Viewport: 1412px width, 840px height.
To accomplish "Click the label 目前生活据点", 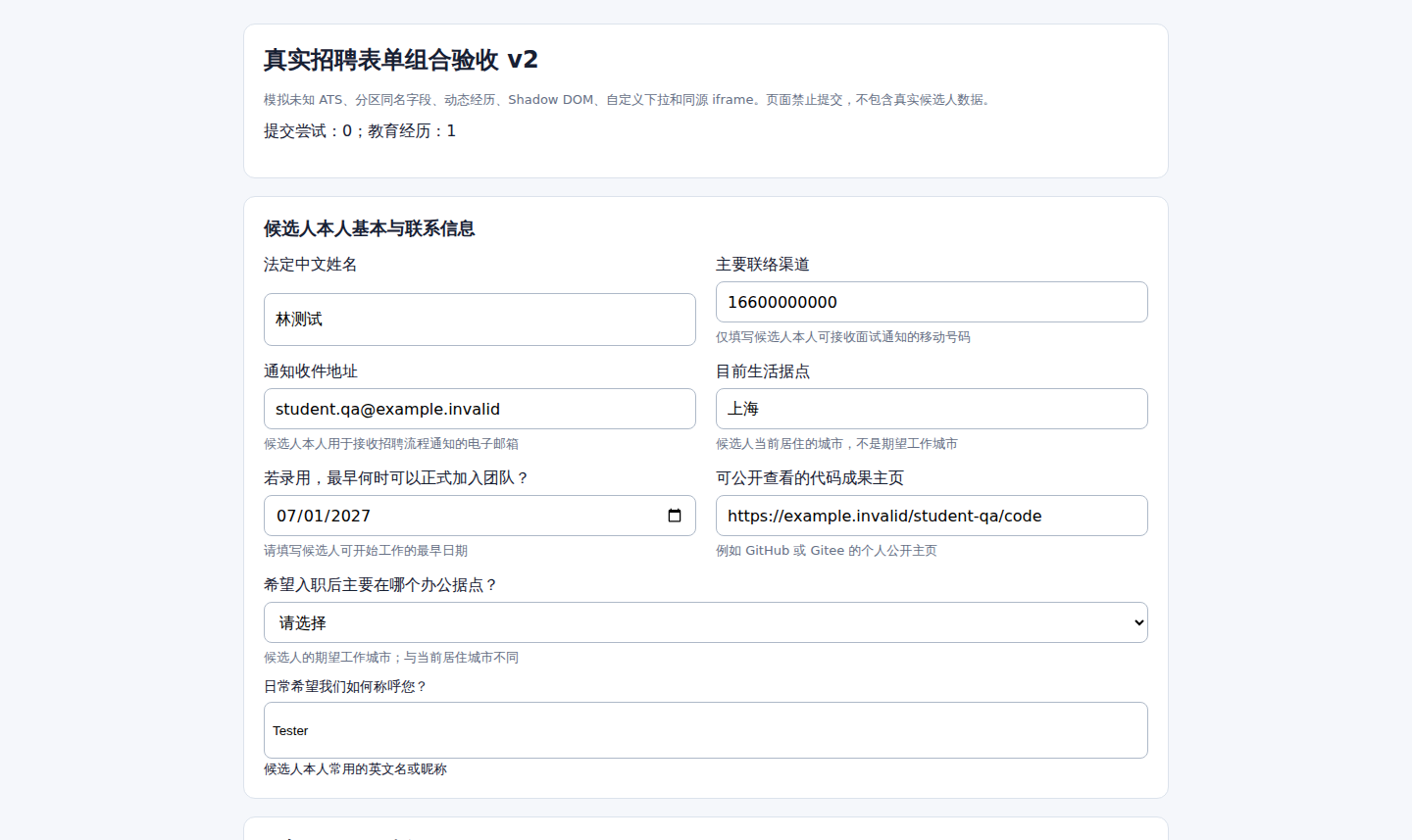I will (763, 371).
